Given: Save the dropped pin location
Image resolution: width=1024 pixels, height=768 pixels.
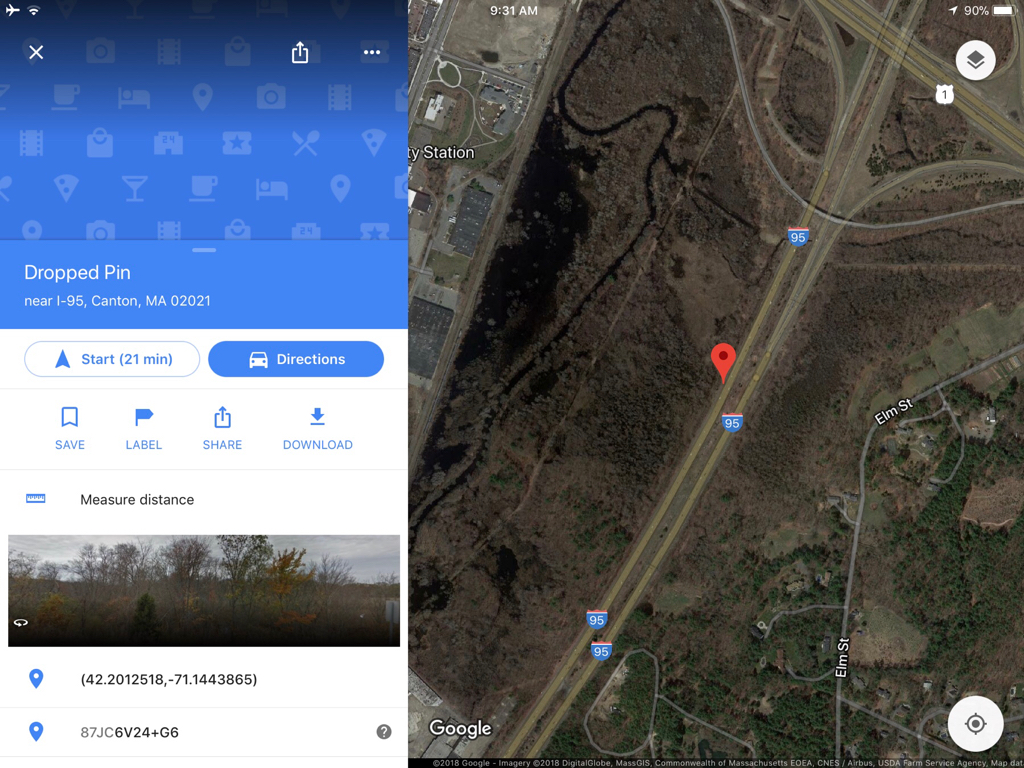Looking at the screenshot, I should point(70,428).
